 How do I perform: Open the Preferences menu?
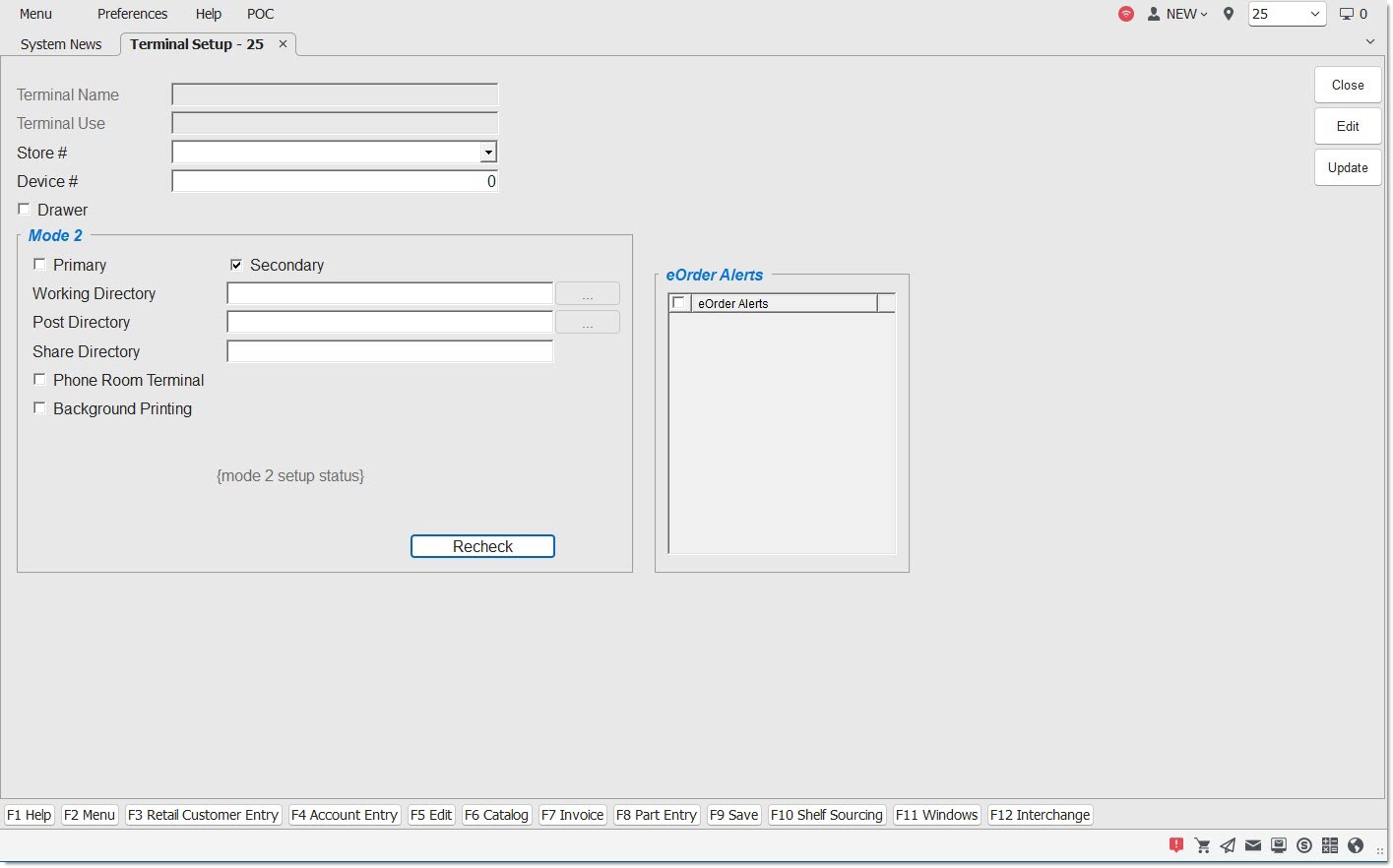(132, 14)
